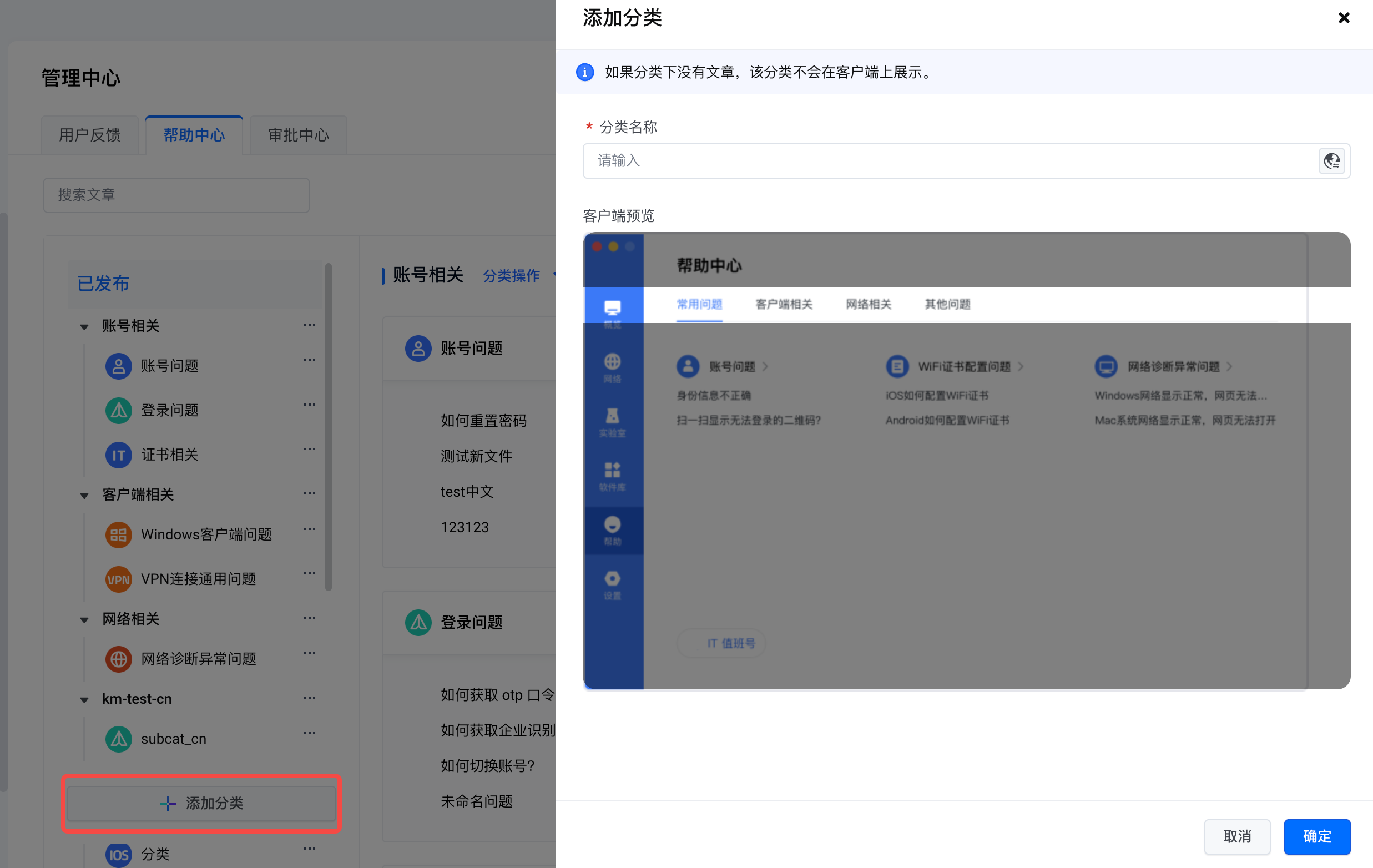Click the Windows客户端问题 grid icon

tap(119, 534)
